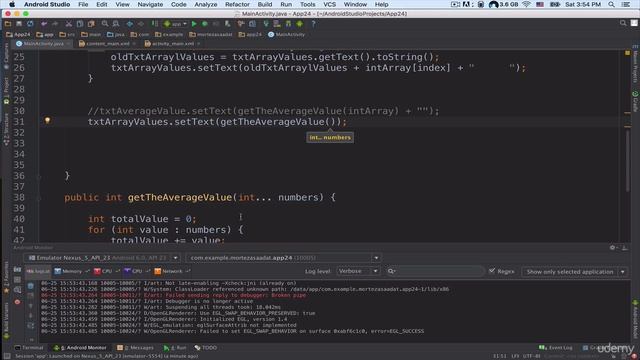Open TODO tool window button

206,348
